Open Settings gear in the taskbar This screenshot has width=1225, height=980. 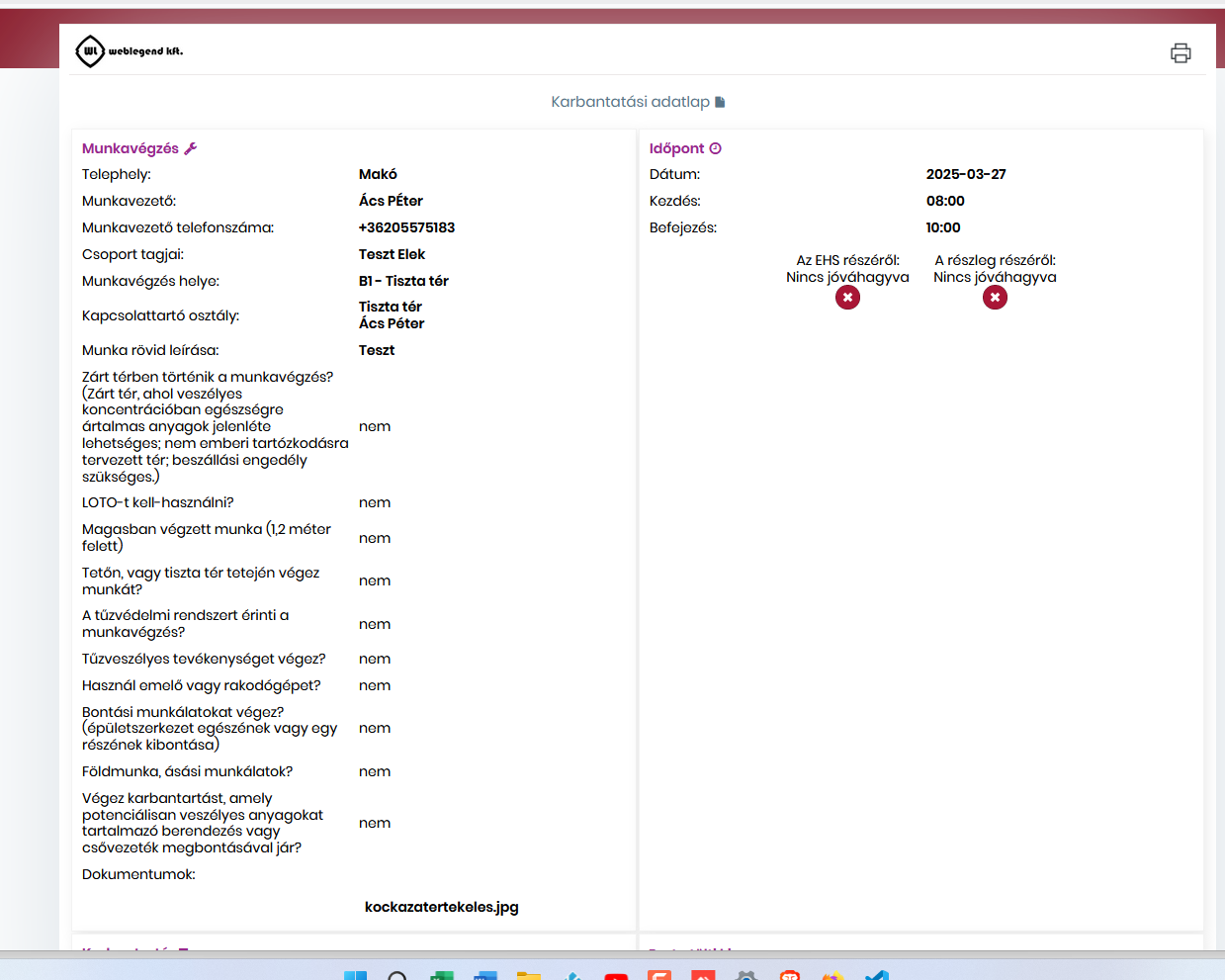746,975
